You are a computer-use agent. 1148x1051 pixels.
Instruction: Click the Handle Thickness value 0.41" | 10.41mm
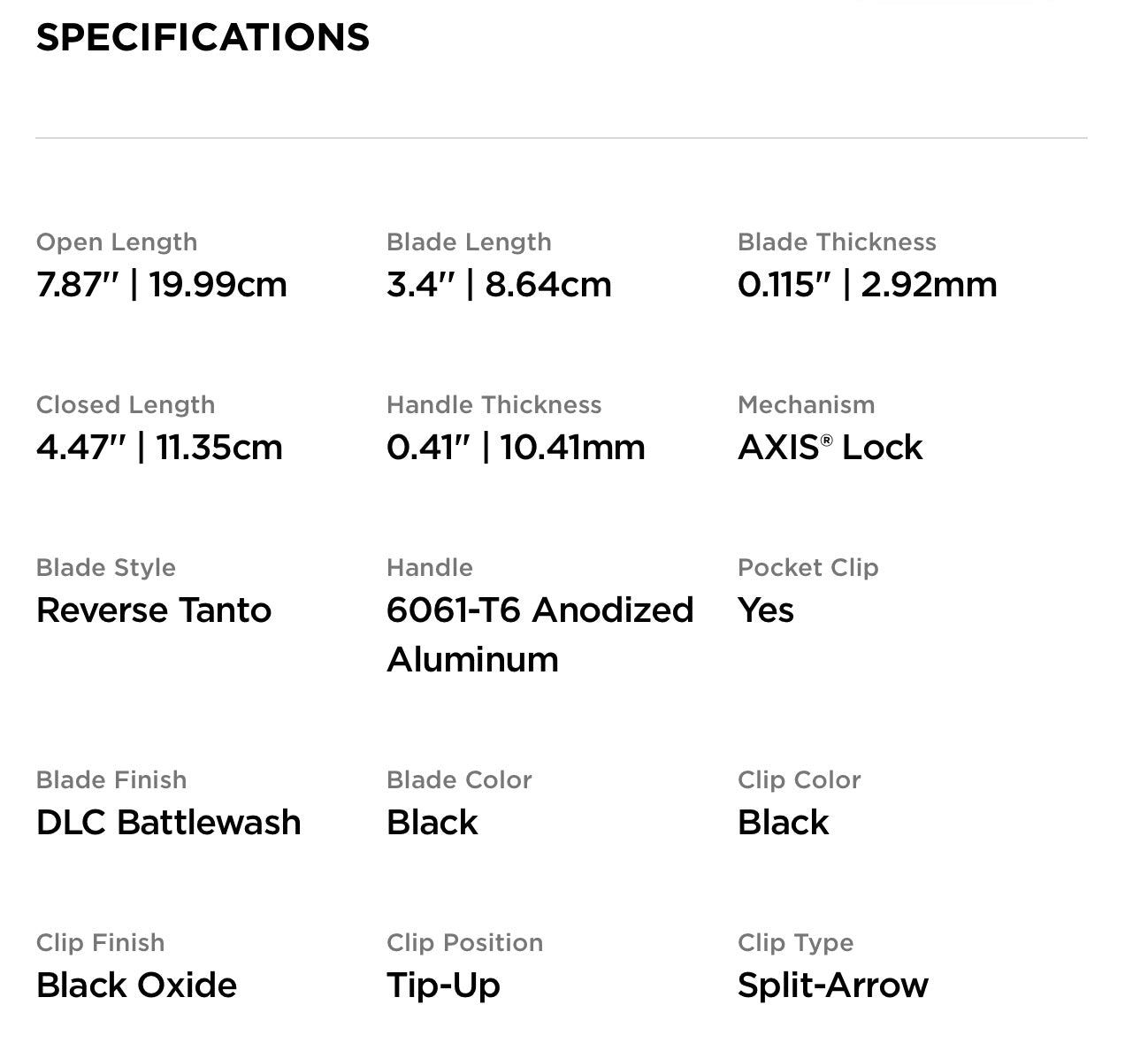pyautogui.click(x=516, y=448)
